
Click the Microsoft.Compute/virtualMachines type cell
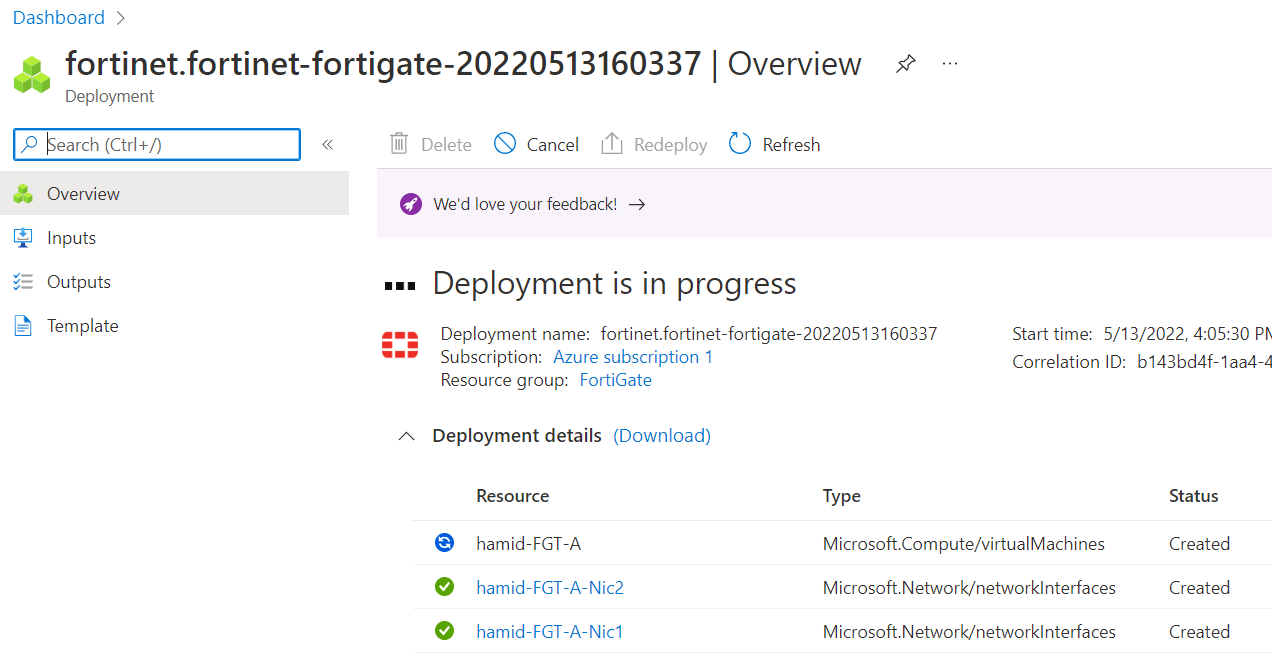tap(964, 544)
